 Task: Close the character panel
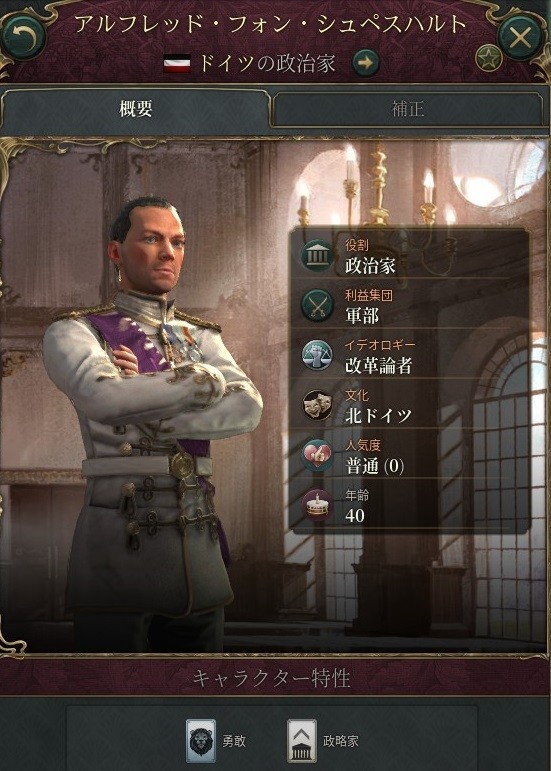coord(520,37)
